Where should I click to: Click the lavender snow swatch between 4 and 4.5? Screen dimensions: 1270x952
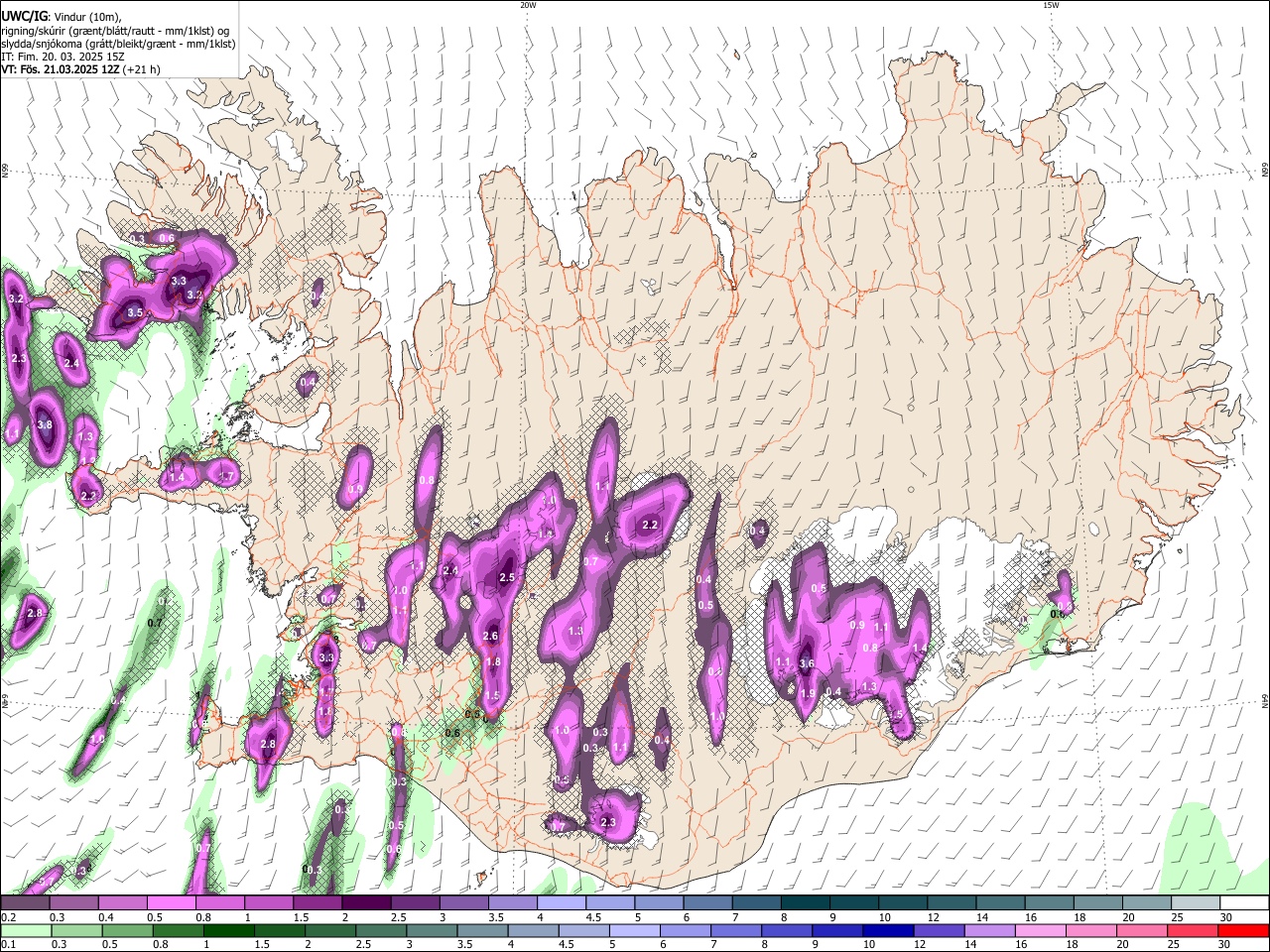(x=560, y=902)
